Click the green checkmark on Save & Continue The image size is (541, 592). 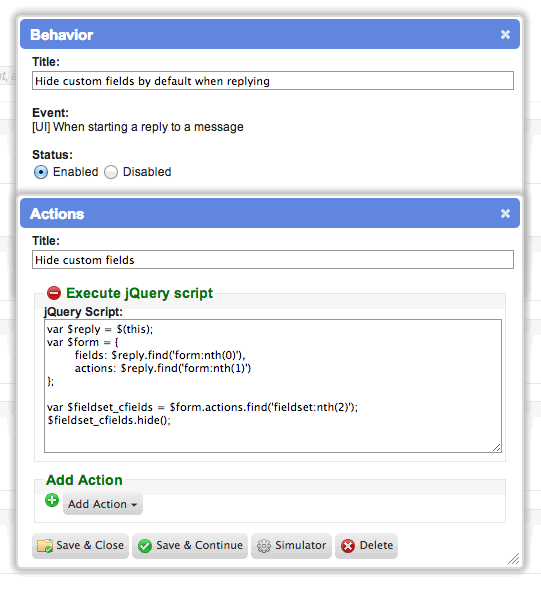point(145,546)
